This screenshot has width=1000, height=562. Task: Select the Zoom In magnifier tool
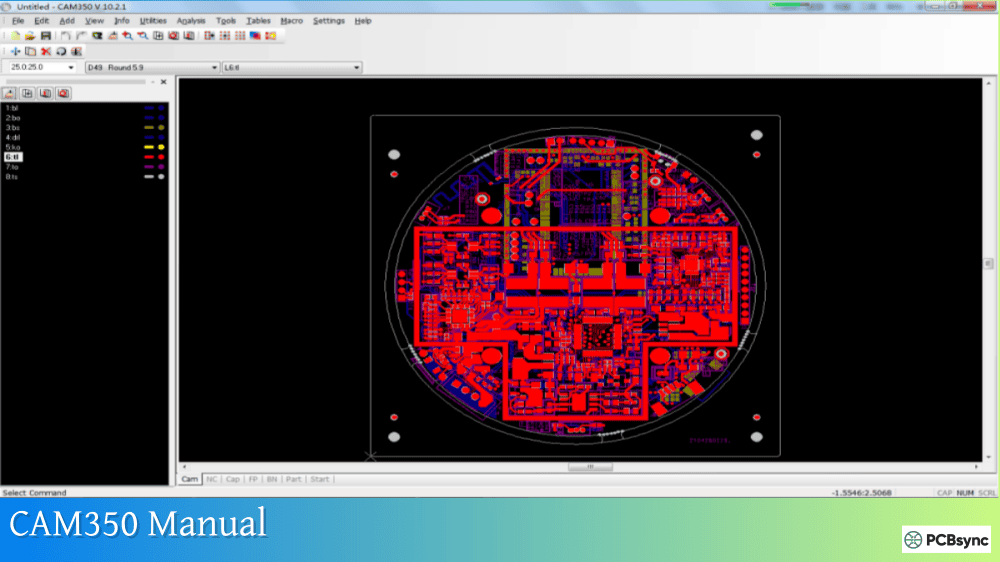click(128, 35)
